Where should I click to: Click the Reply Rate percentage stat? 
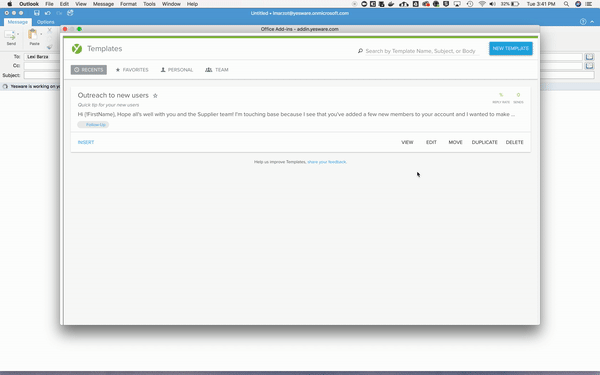pyautogui.click(x=501, y=98)
